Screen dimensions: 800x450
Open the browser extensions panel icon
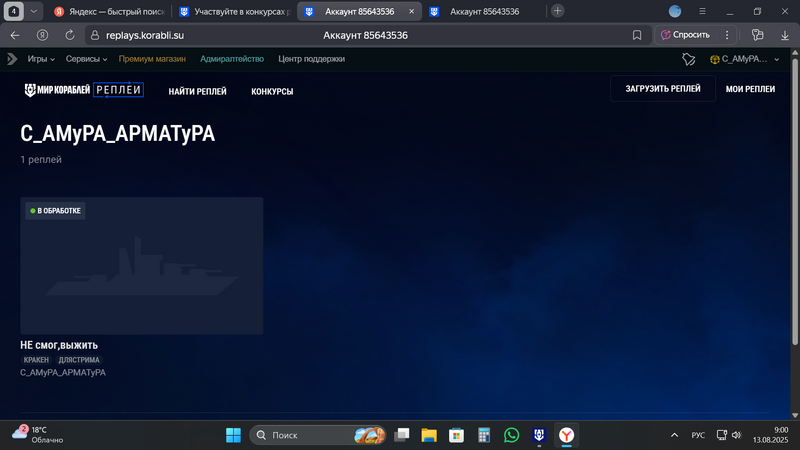(758, 35)
